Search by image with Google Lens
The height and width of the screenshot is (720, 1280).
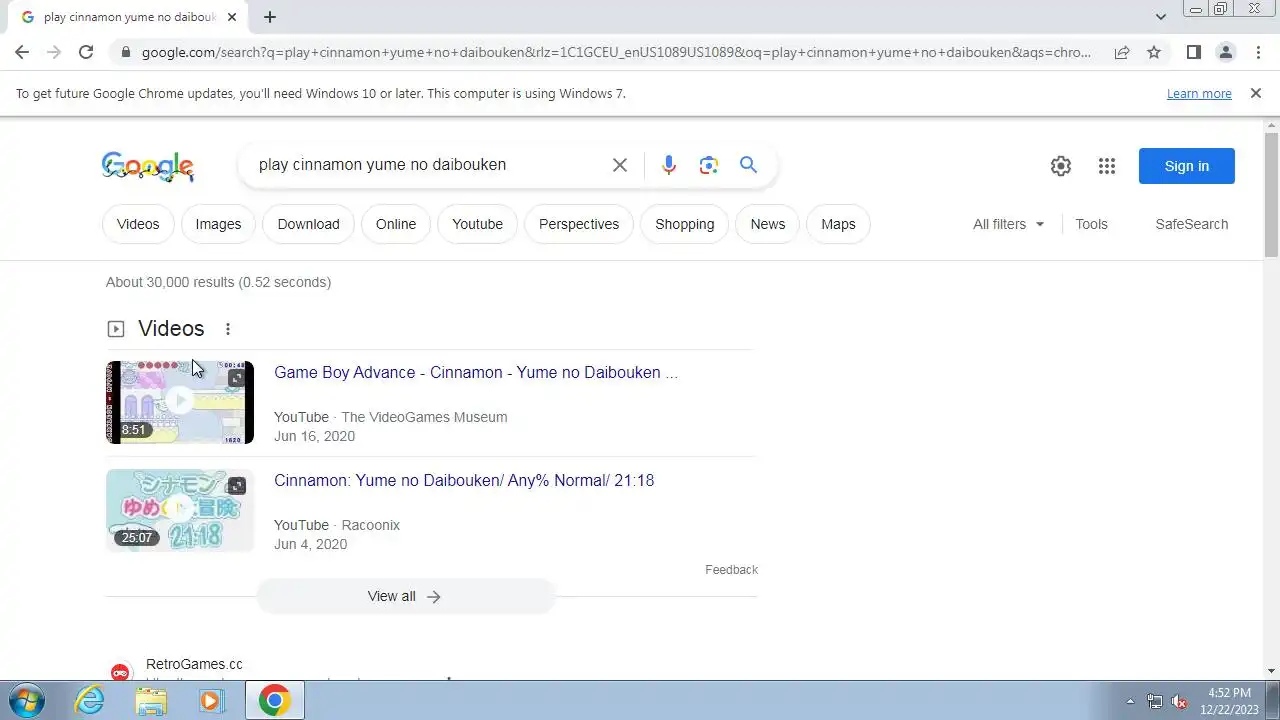click(x=709, y=165)
